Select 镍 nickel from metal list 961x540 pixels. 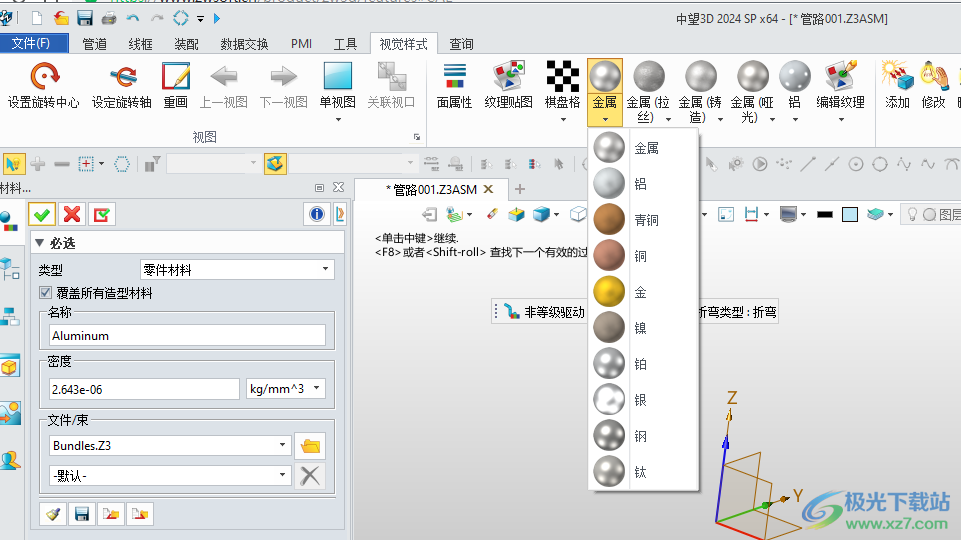point(644,328)
